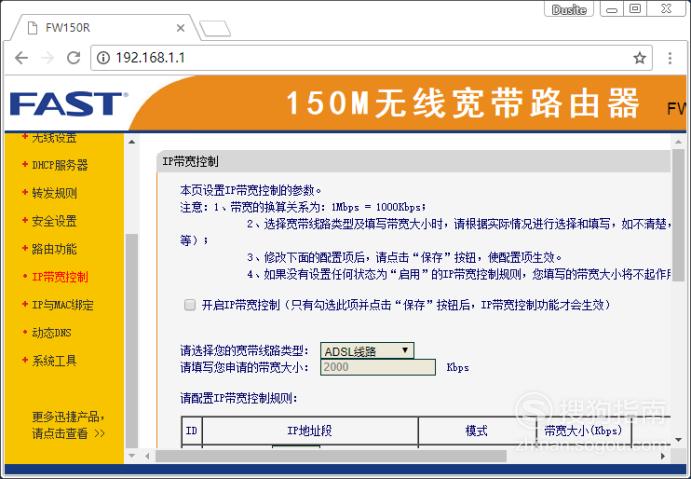Click the 150M无线宽带路由器 banner title
The height and width of the screenshot is (479, 691).
click(463, 103)
